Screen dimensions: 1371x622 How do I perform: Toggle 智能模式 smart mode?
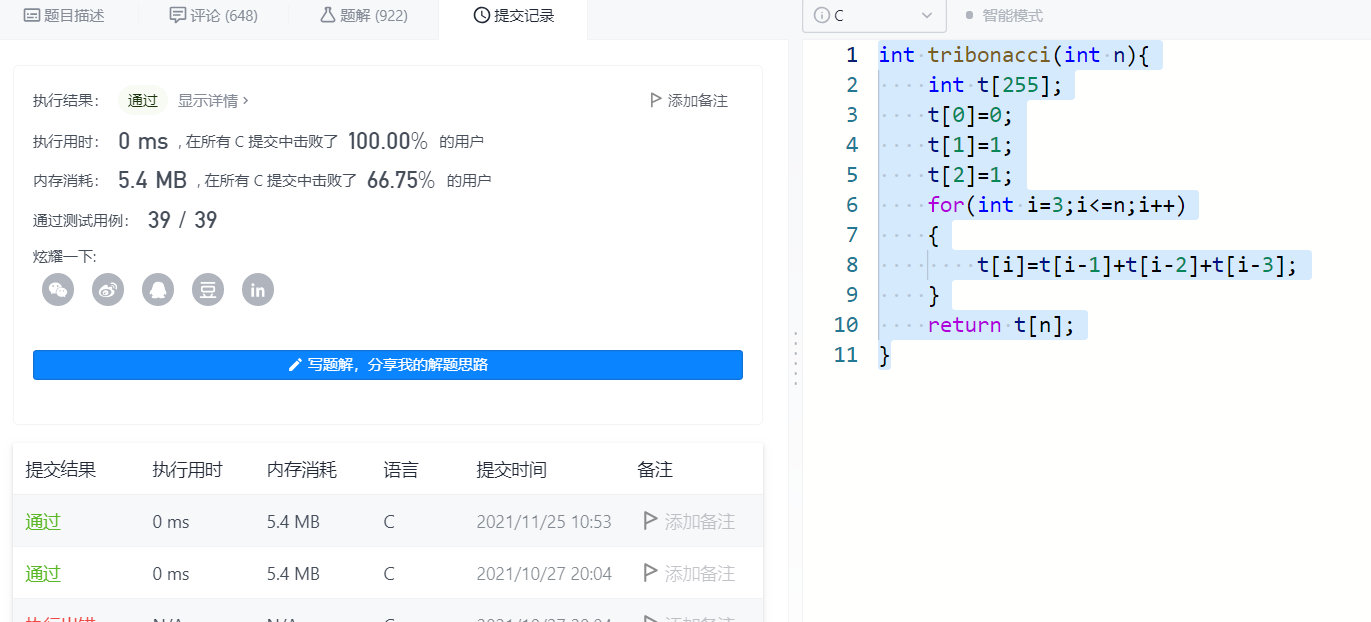[x=1004, y=15]
